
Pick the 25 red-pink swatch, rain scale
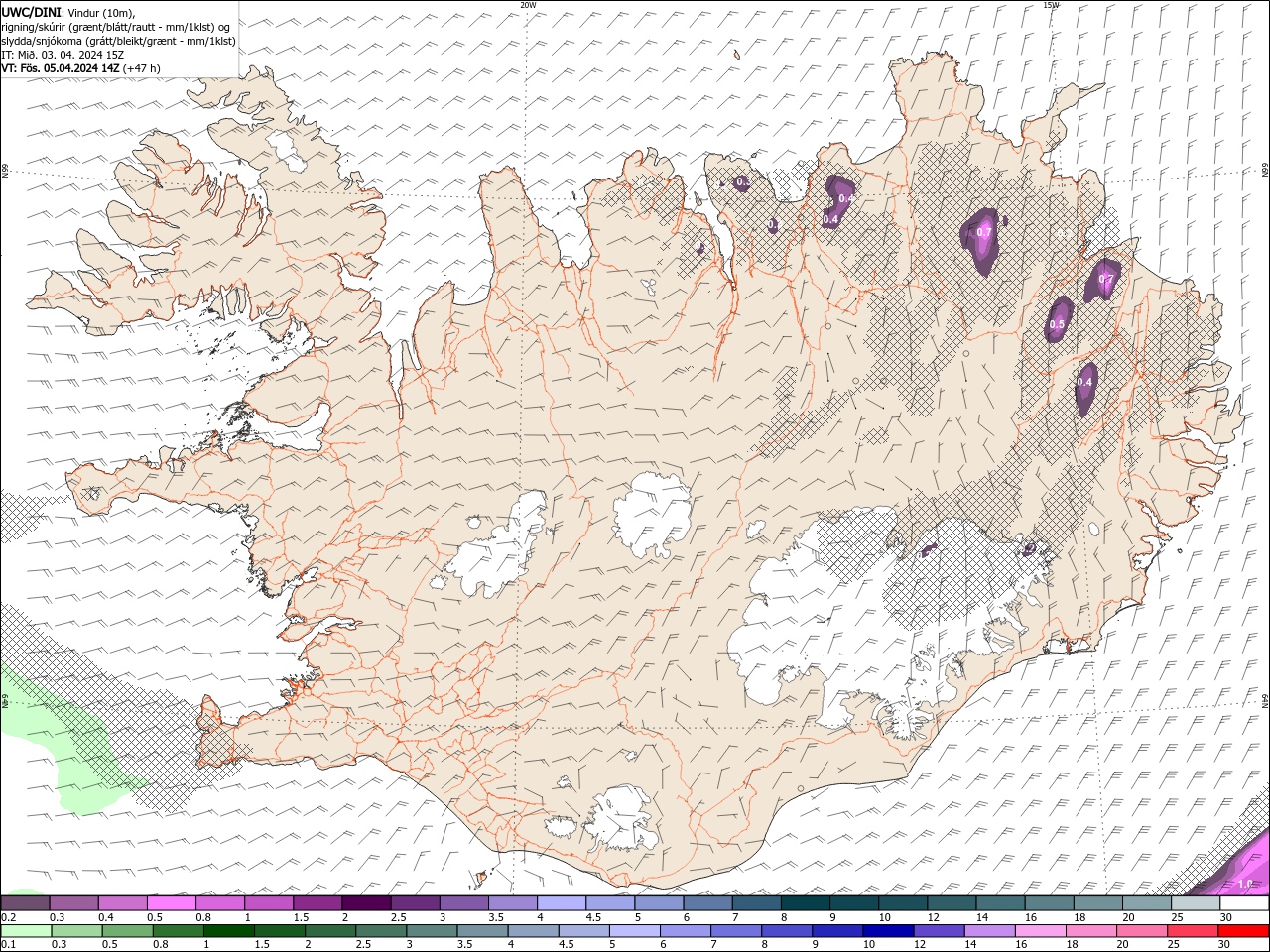[x=1192, y=931]
